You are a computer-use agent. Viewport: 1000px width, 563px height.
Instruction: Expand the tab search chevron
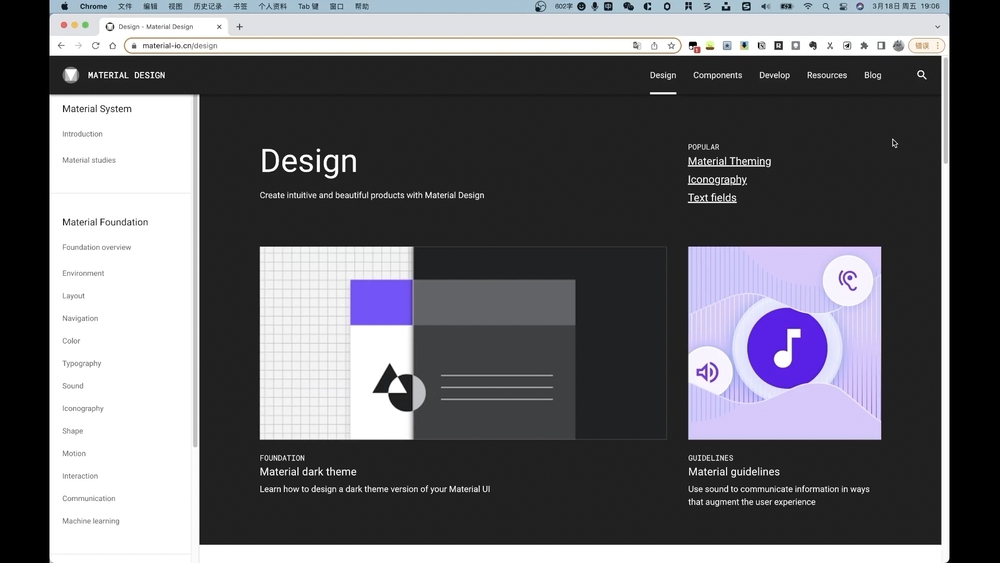[937, 27]
